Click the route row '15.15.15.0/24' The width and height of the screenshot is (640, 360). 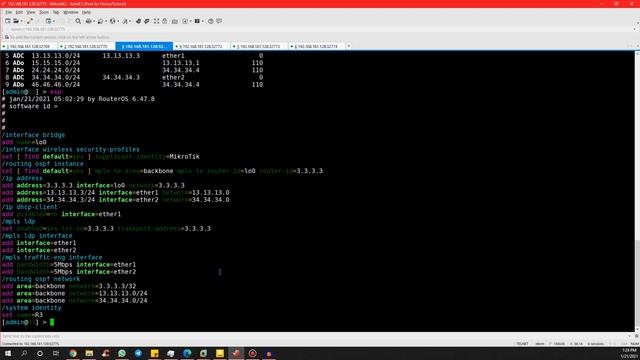133,63
